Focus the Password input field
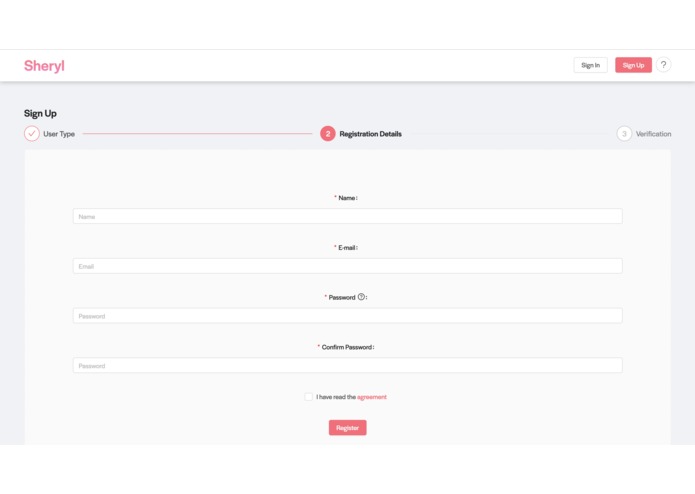 point(348,315)
